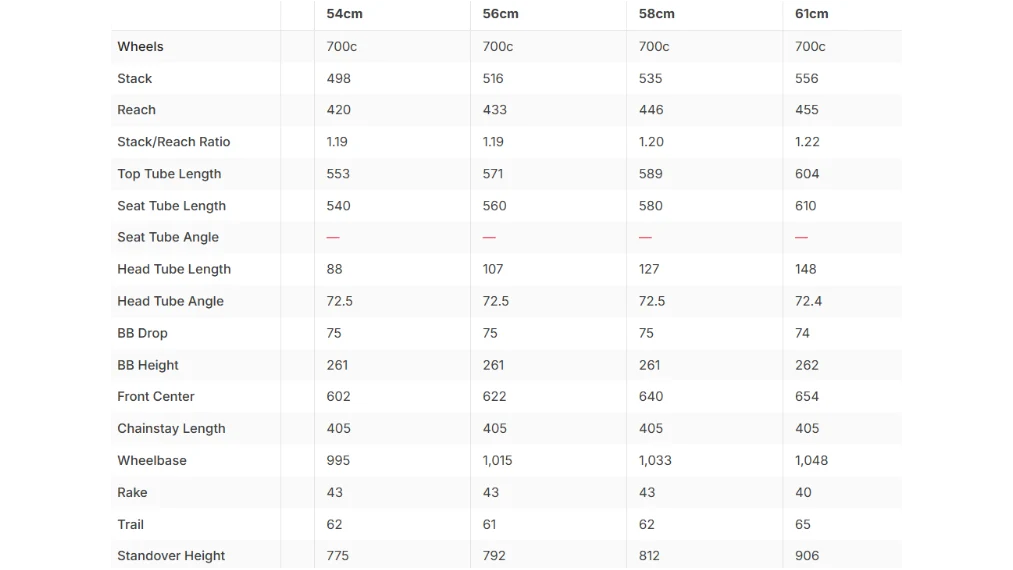Click the Stack/Reach Ratio row label
The image size is (1013, 570).
(x=174, y=142)
